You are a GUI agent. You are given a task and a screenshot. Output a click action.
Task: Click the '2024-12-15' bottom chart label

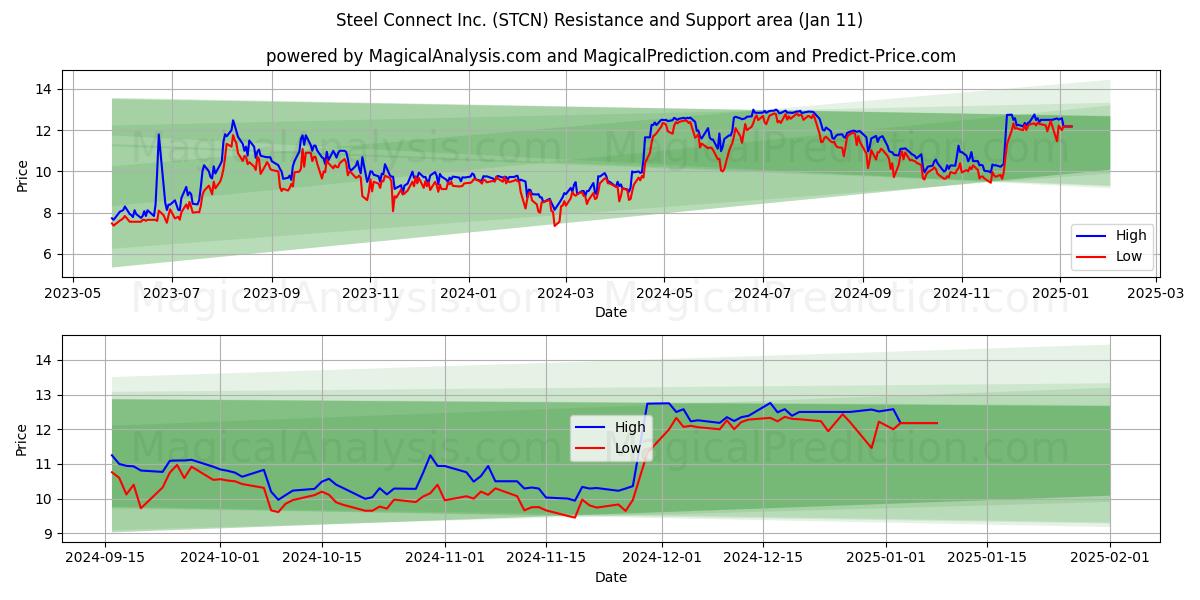pyautogui.click(x=763, y=559)
